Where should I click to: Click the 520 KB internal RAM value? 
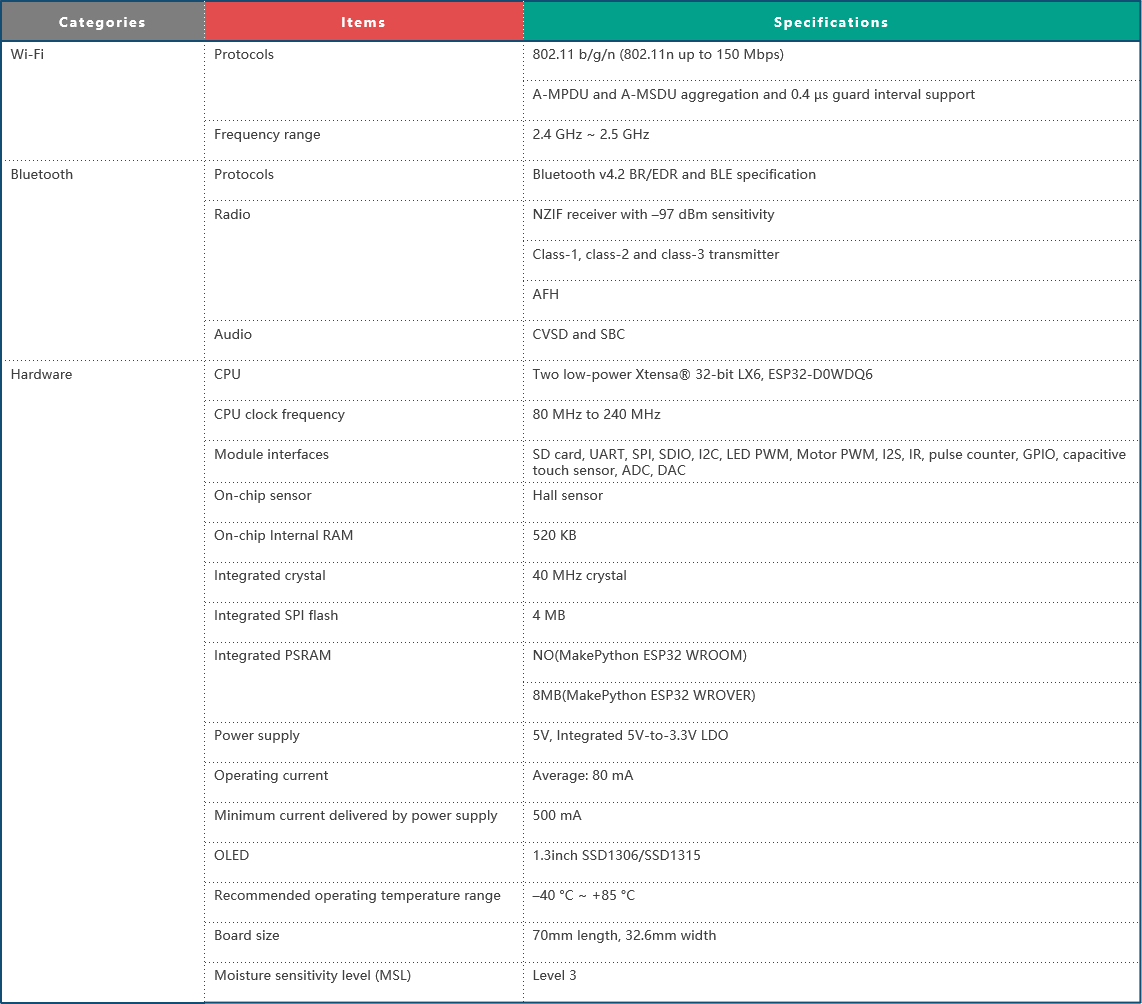(554, 536)
